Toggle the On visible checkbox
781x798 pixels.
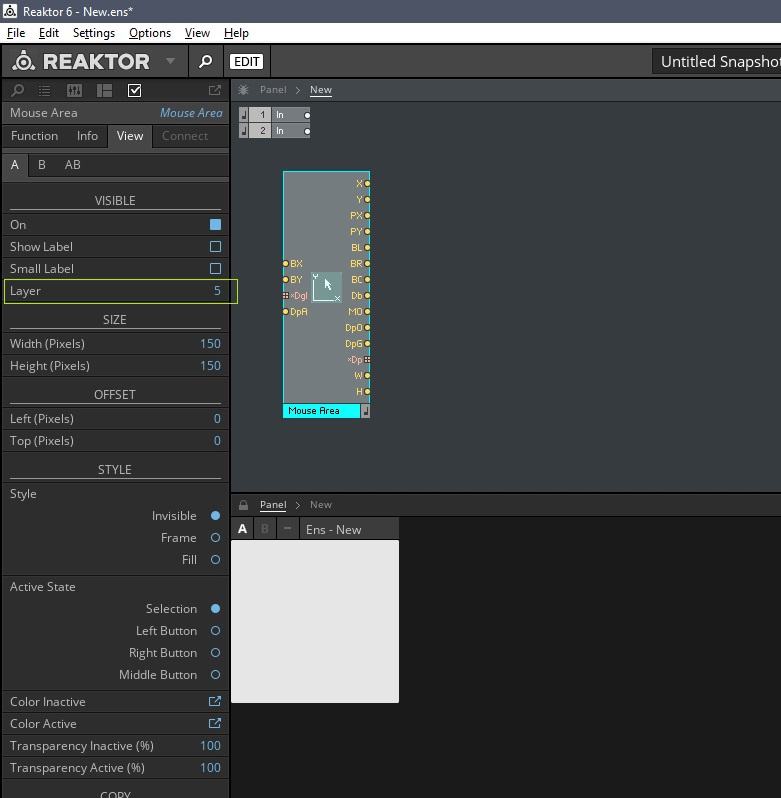(215, 224)
